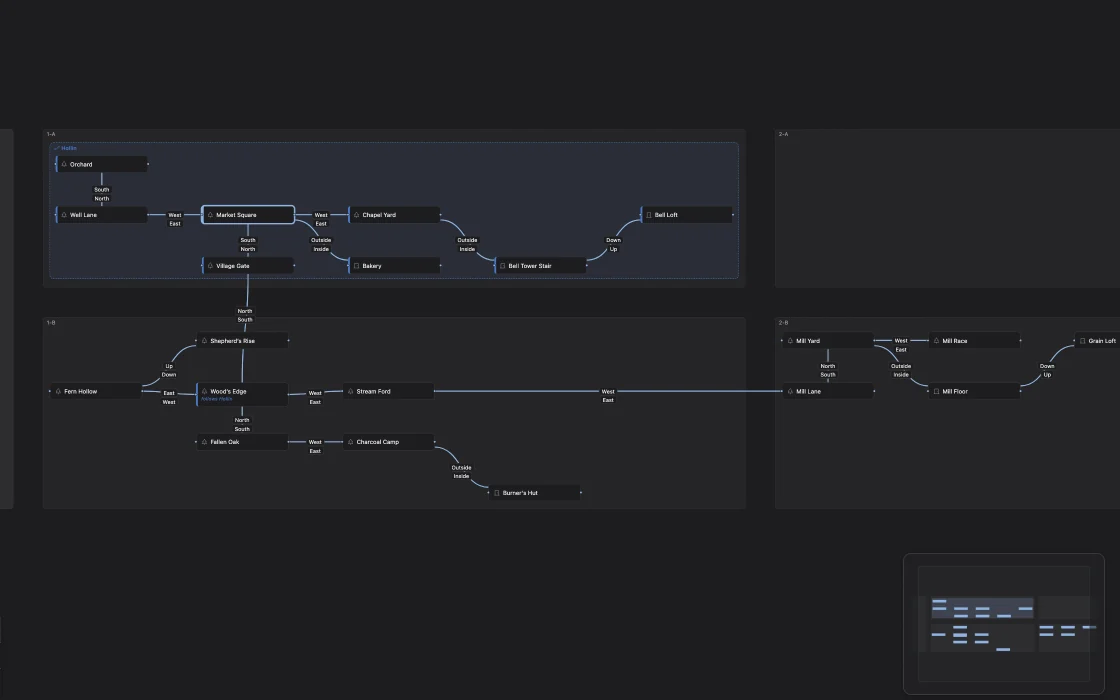Click the Chapel Yard node icon
This screenshot has width=1120, height=700.
356,215
